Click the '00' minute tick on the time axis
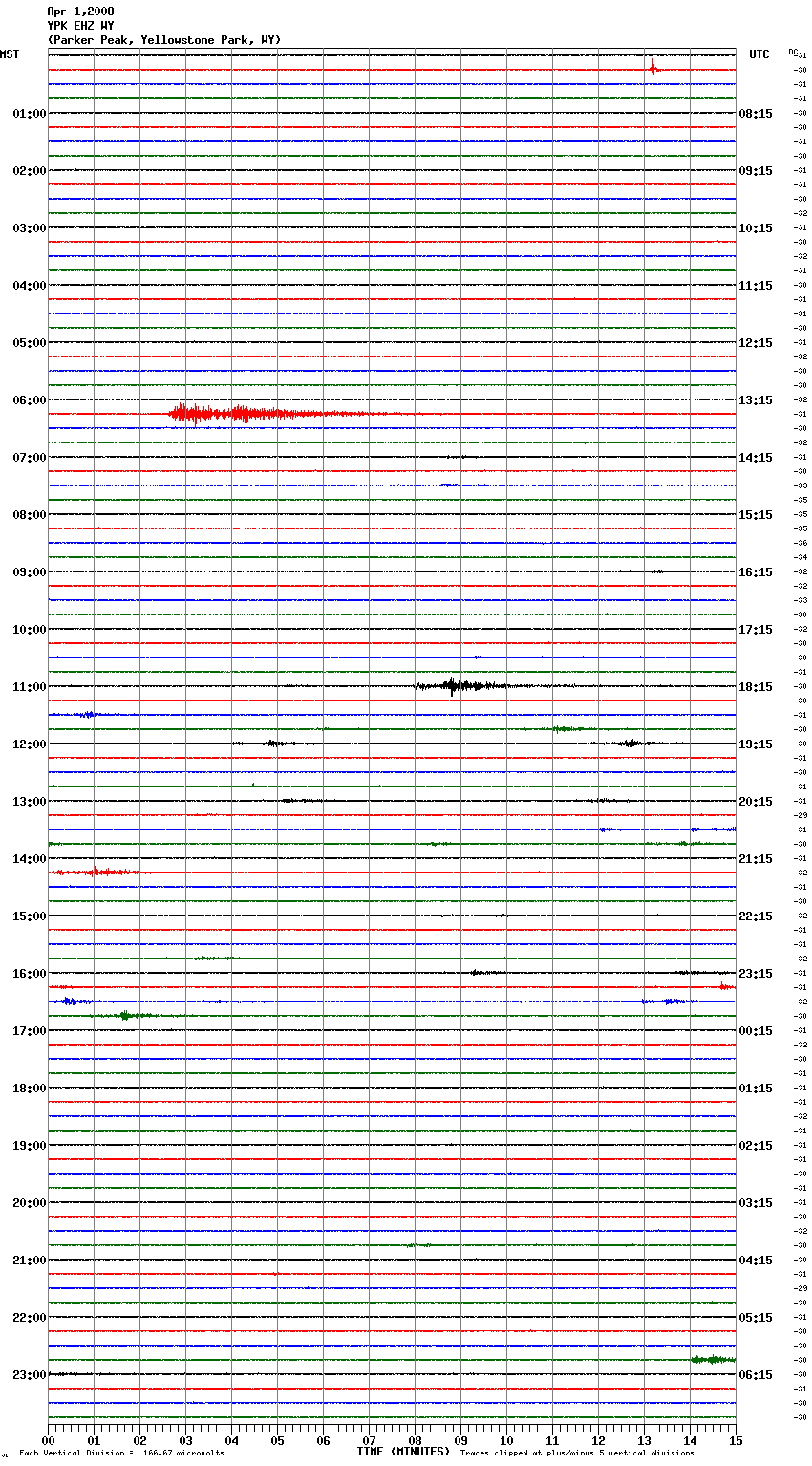 pos(48,1440)
